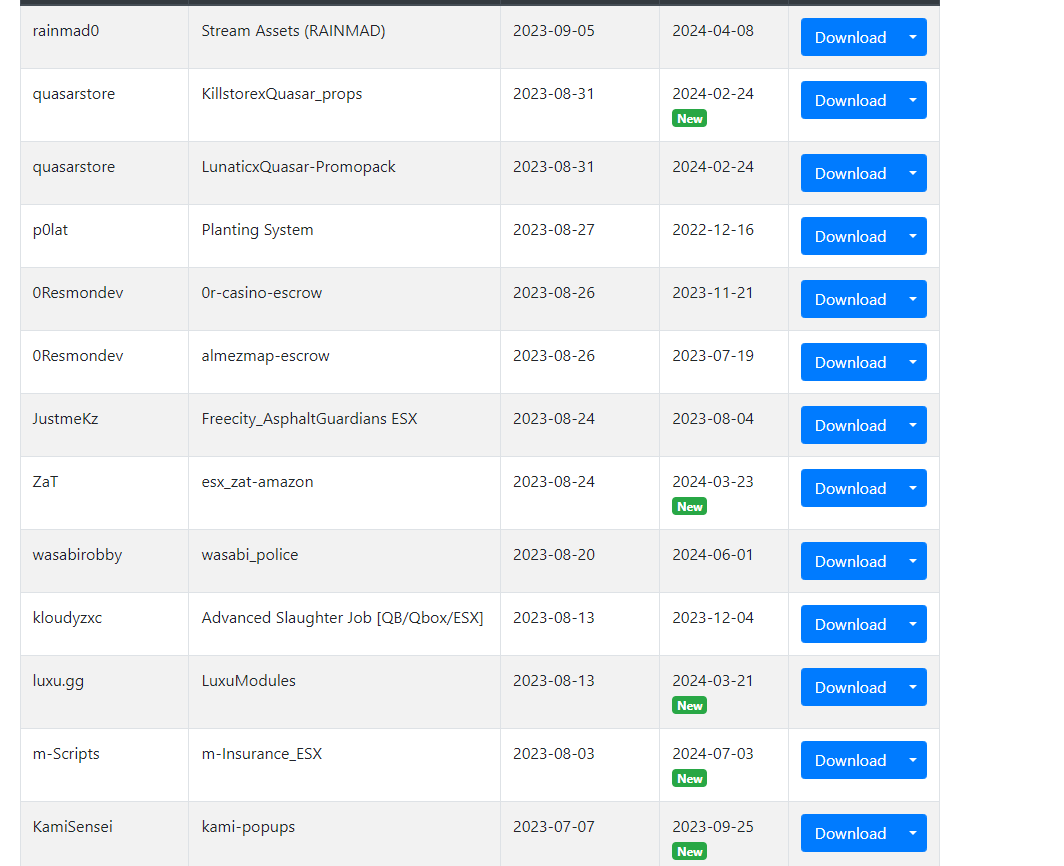Expand download options for LunaticxQuasar-Promopack
Viewport: 1064px width, 866px height.
pyautogui.click(x=913, y=173)
